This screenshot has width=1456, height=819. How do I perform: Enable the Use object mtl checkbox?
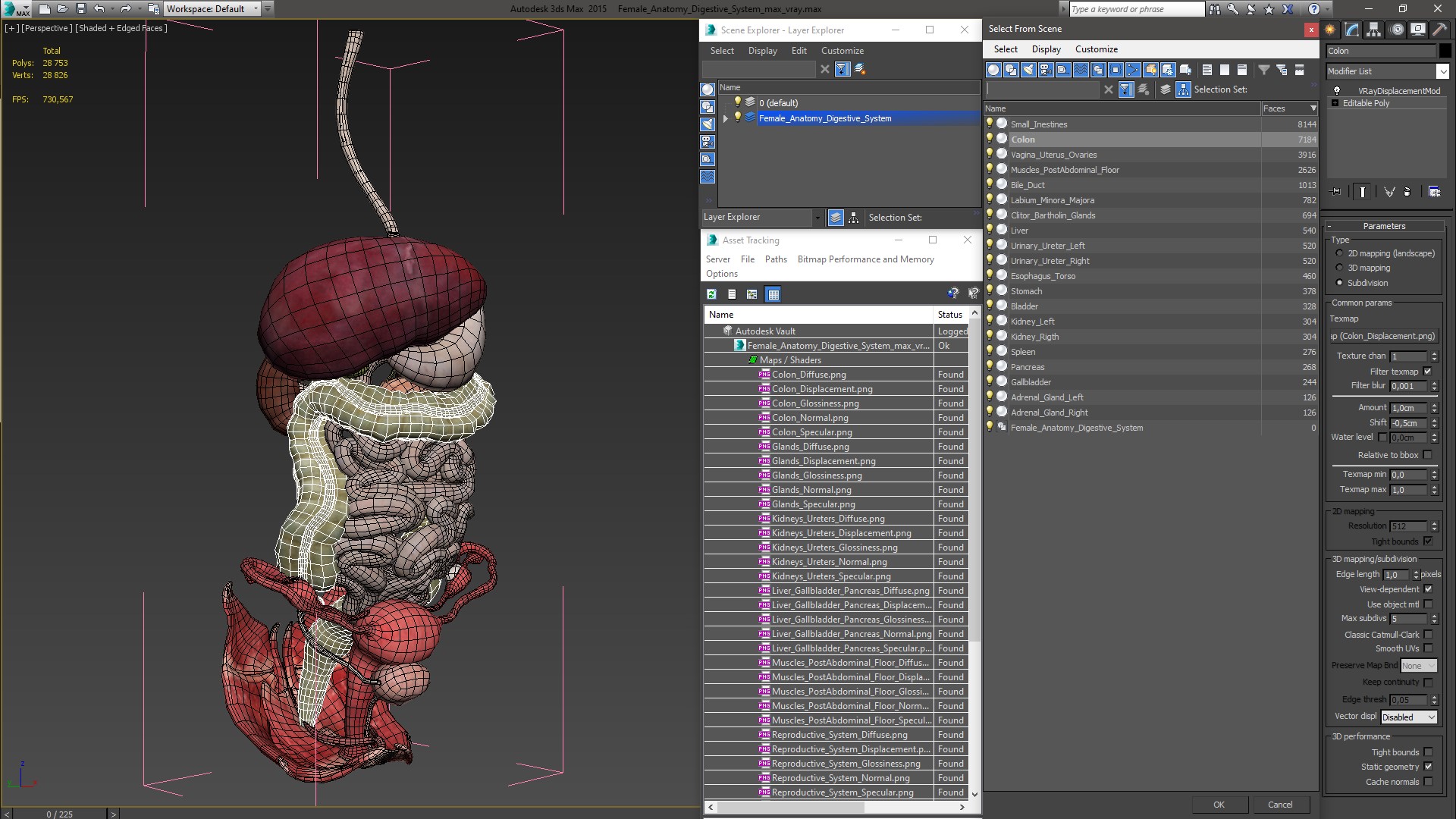1428,604
